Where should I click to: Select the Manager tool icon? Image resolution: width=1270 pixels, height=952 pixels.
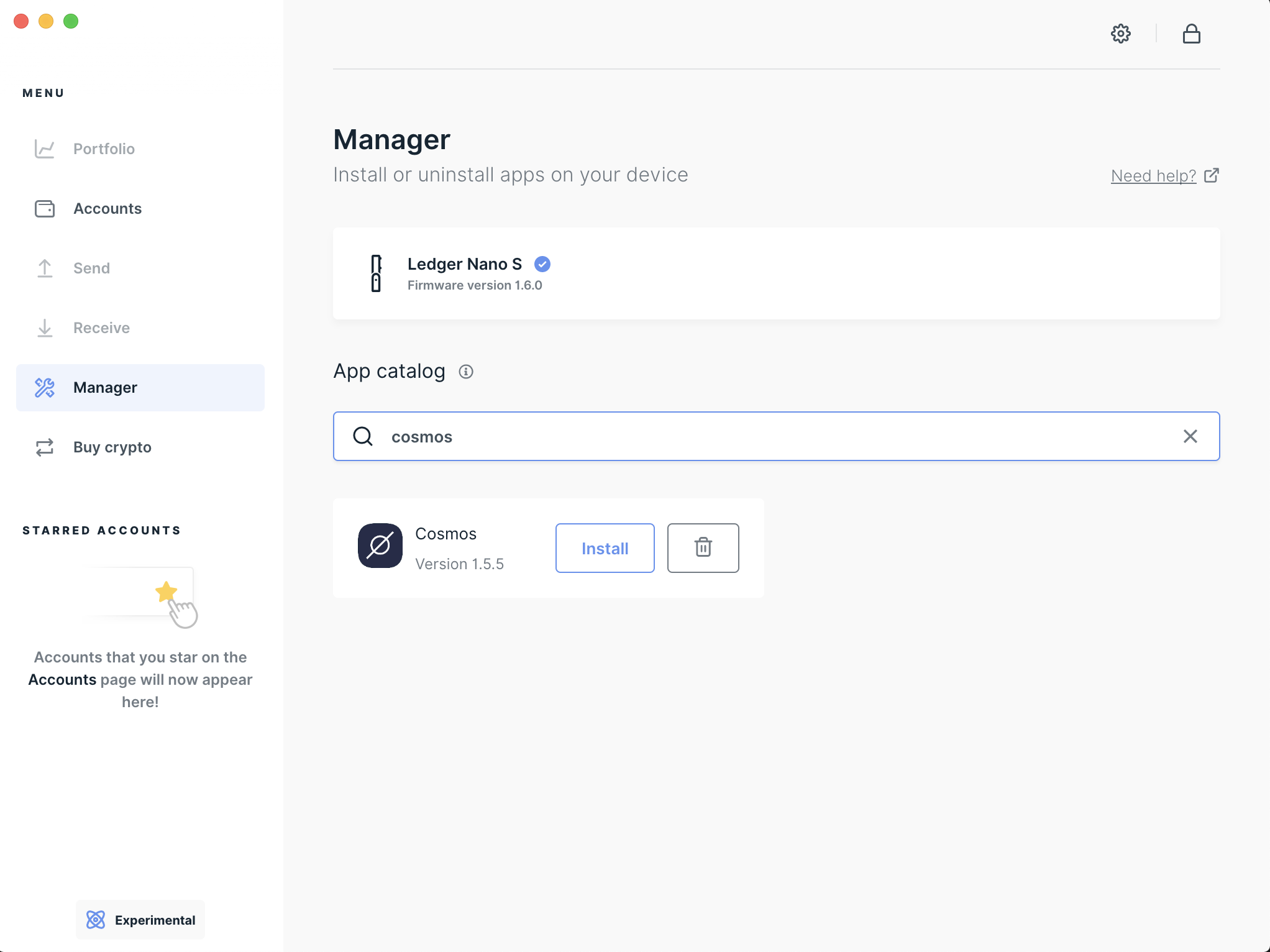[x=44, y=387]
